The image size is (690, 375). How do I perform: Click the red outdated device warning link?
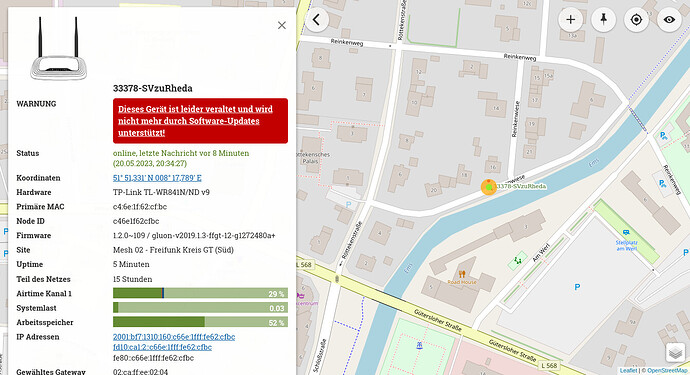click(x=200, y=121)
